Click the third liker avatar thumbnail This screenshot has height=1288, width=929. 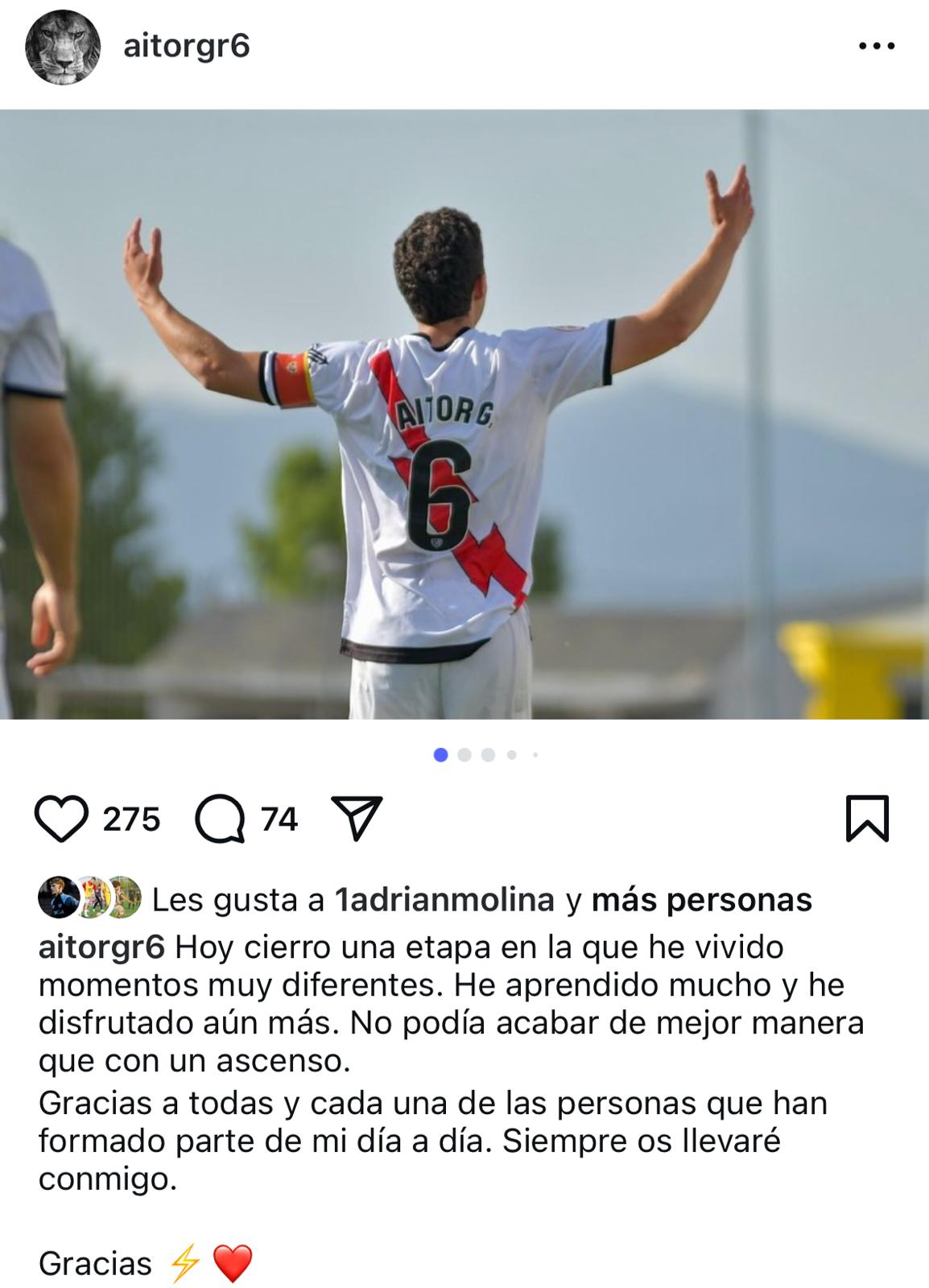tap(122, 897)
